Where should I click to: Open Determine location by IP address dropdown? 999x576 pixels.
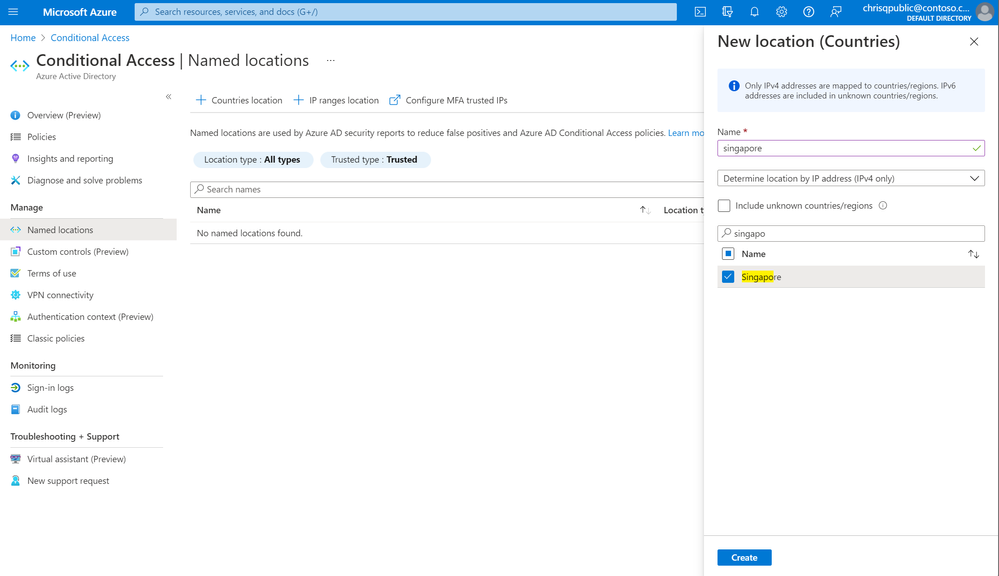pos(851,178)
